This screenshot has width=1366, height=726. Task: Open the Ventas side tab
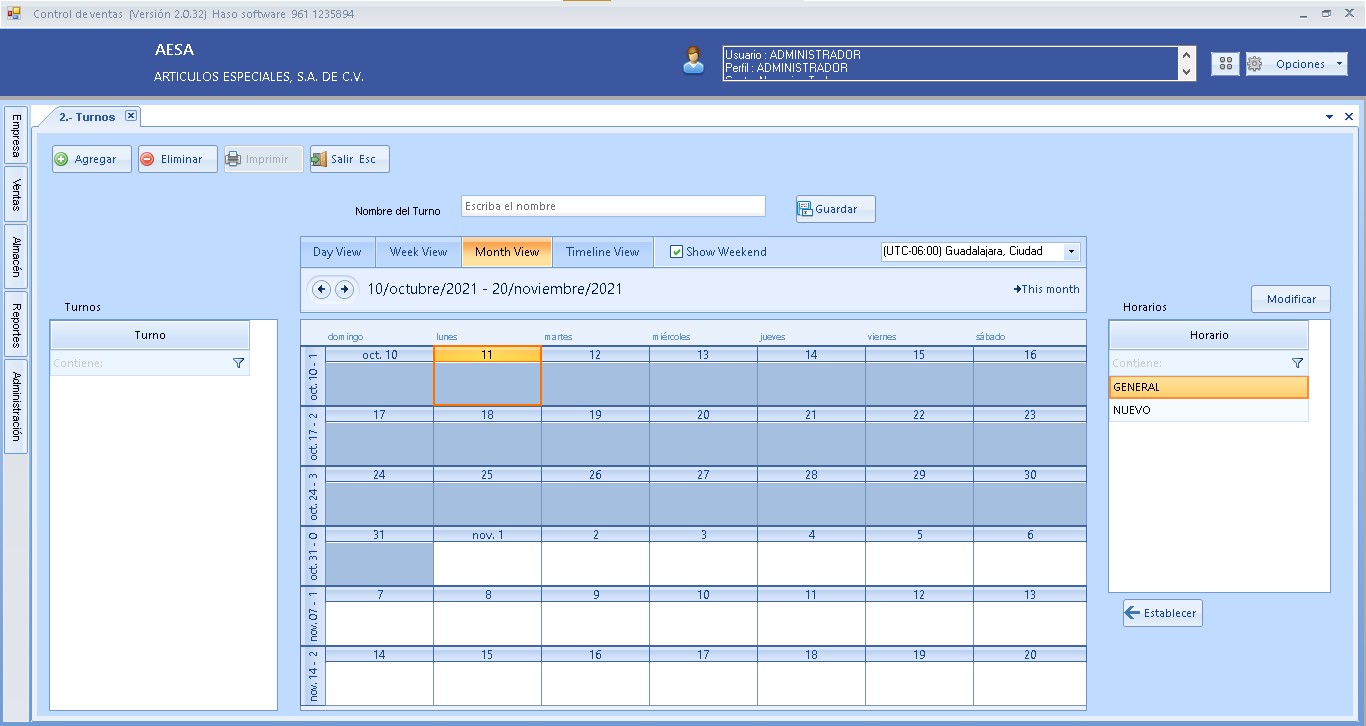pyautogui.click(x=16, y=196)
